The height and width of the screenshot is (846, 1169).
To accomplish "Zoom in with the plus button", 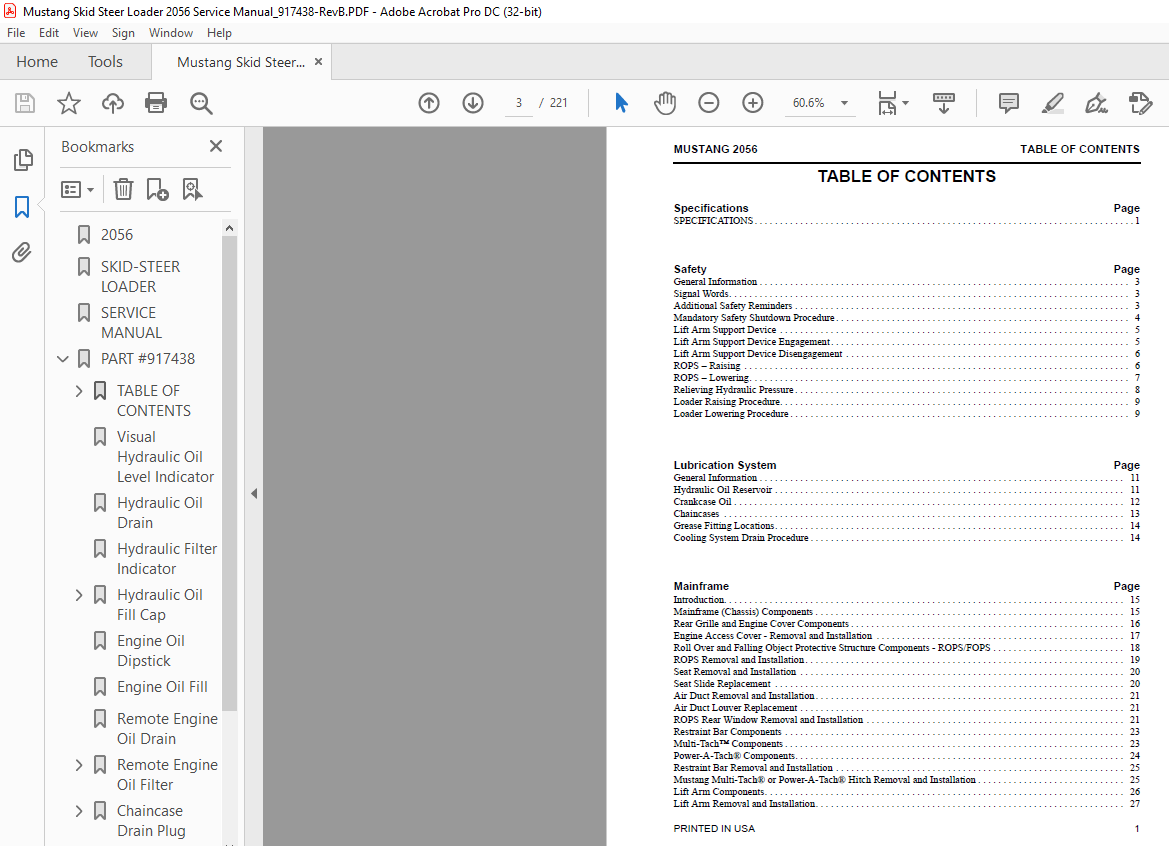I will pyautogui.click(x=752, y=103).
